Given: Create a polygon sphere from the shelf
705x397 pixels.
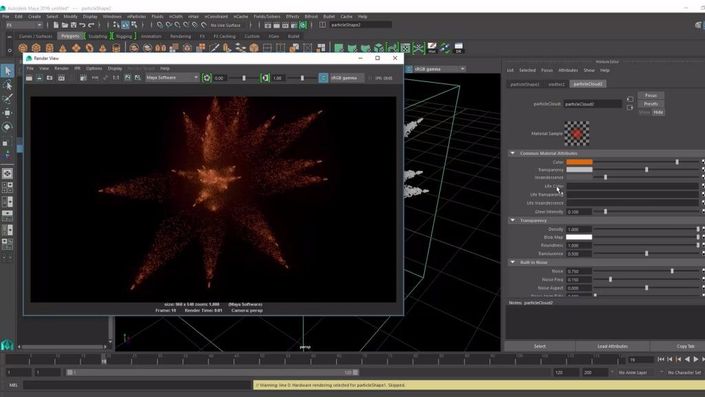Looking at the screenshot, I should click(x=23, y=48).
